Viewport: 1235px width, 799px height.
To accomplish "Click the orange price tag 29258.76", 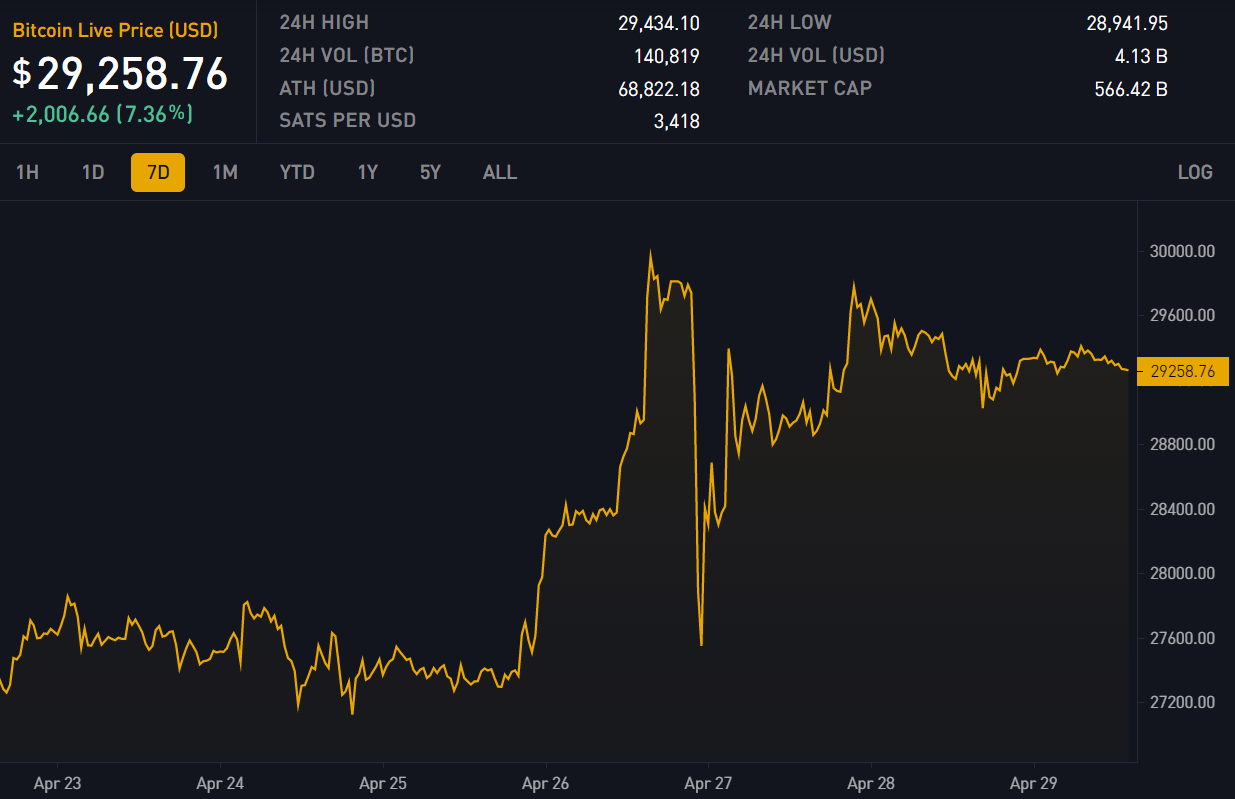I will [1183, 371].
